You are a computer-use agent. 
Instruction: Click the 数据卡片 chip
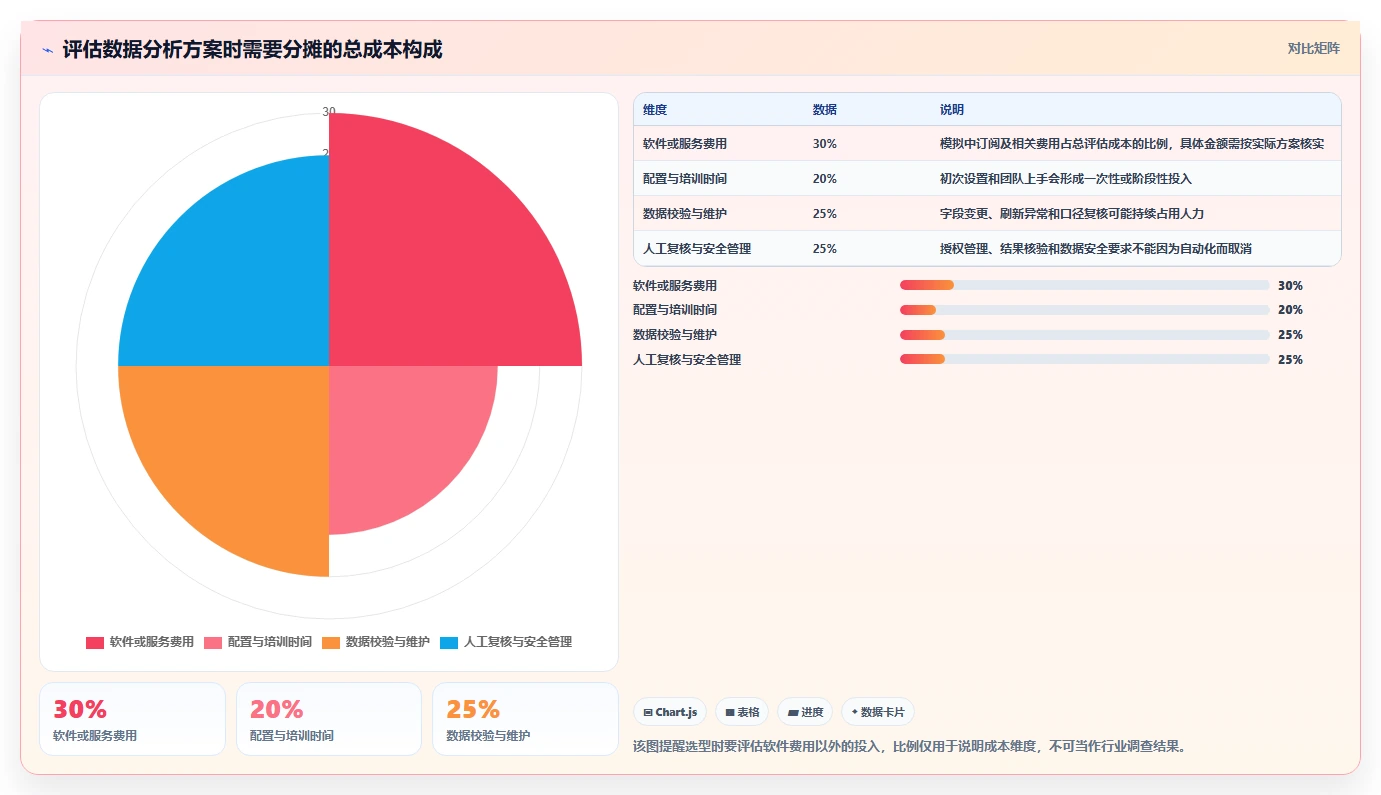[x=878, y=712]
